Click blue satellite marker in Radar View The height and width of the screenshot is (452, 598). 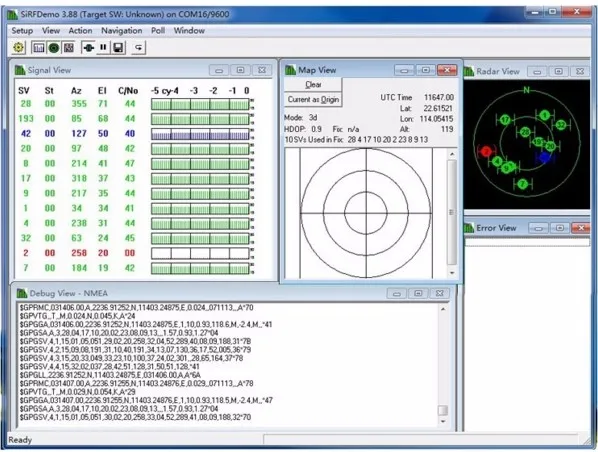(x=544, y=157)
